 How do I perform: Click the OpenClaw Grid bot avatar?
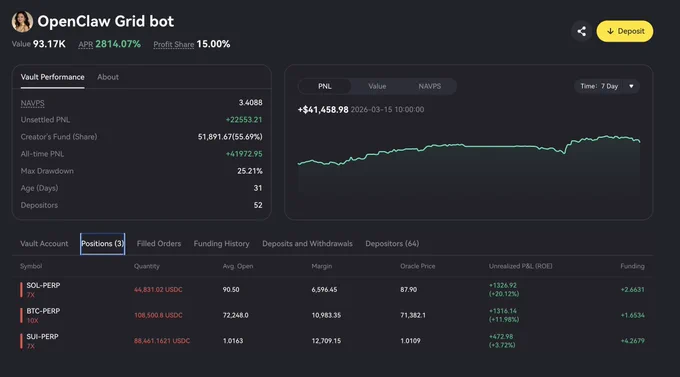click(22, 21)
